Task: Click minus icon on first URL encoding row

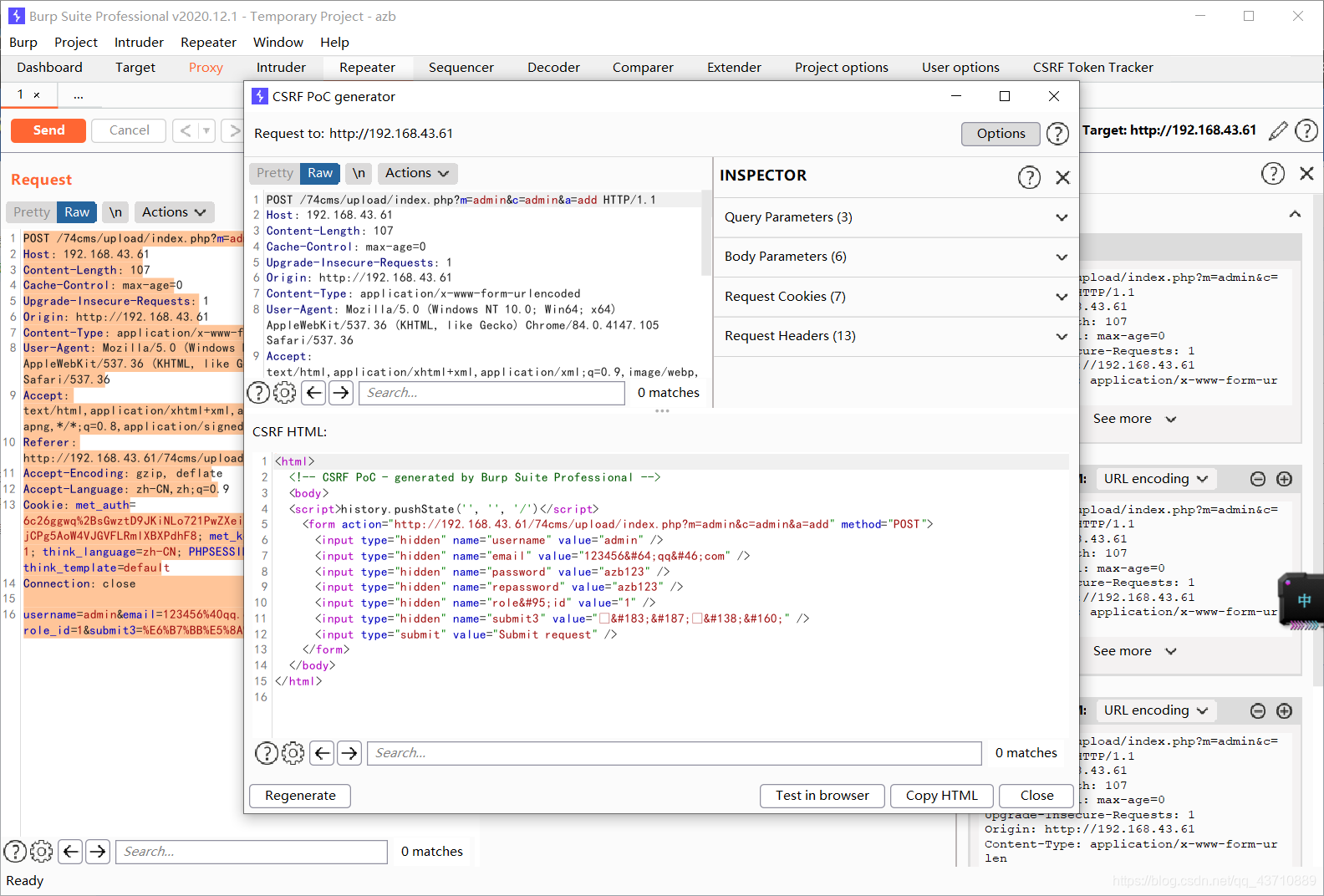Action: (1258, 479)
